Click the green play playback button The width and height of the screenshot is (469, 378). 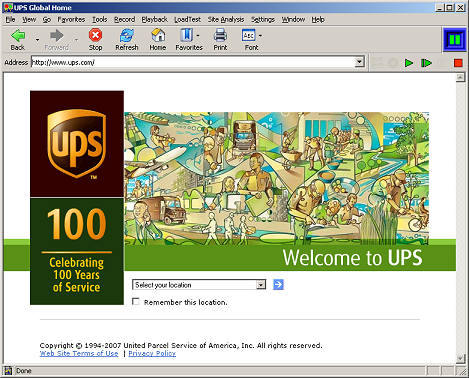409,63
